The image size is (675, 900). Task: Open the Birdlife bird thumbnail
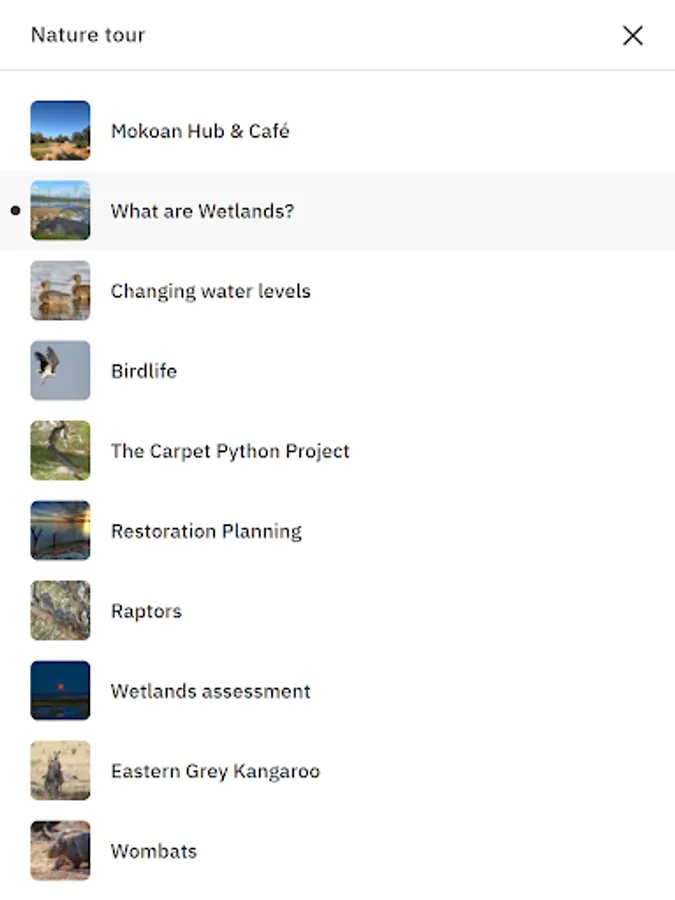coord(60,371)
